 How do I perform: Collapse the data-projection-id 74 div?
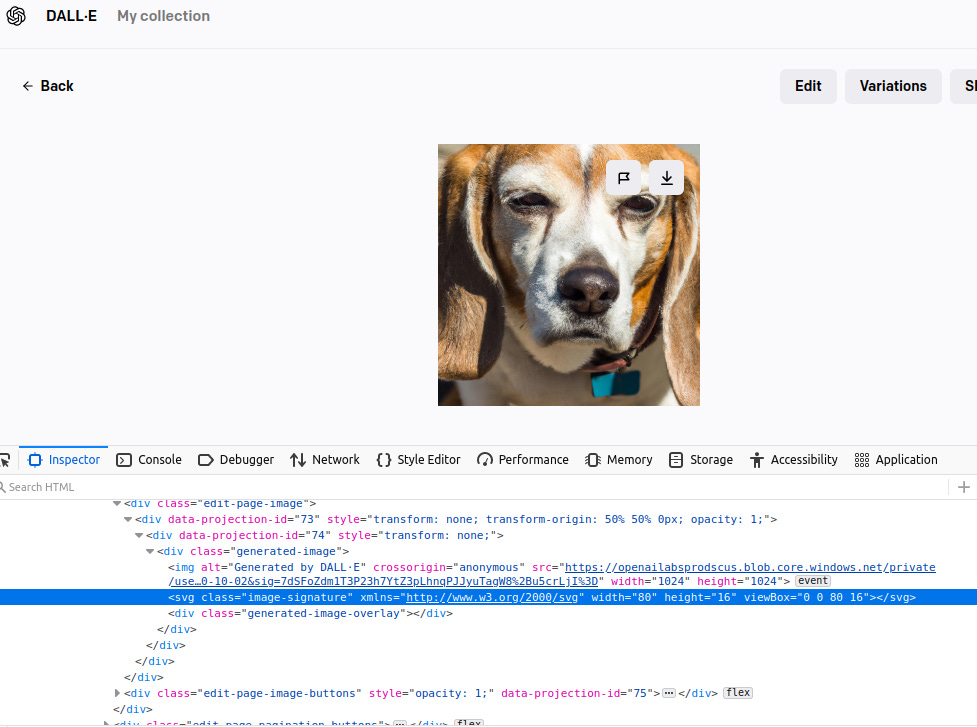tap(139, 536)
